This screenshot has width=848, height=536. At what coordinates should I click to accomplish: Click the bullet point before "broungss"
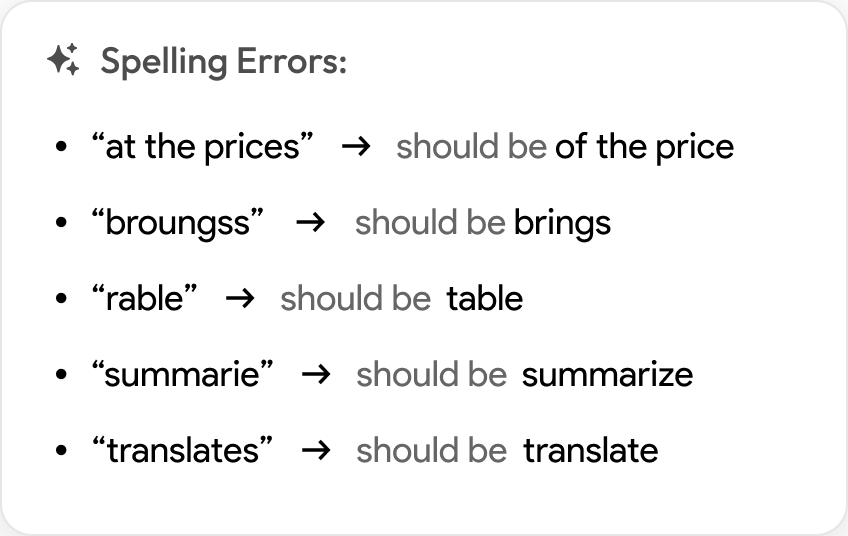click(62, 224)
